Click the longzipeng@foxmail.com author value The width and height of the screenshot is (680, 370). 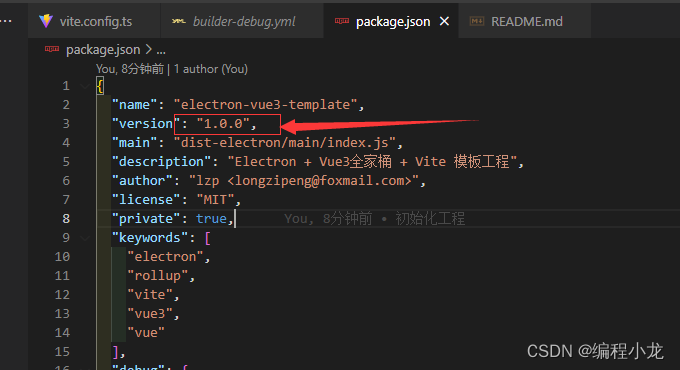(304, 180)
